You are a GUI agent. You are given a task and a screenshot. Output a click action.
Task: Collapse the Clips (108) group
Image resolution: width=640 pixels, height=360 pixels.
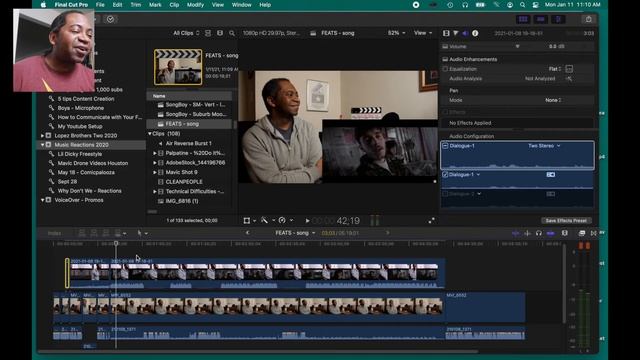pos(150,134)
